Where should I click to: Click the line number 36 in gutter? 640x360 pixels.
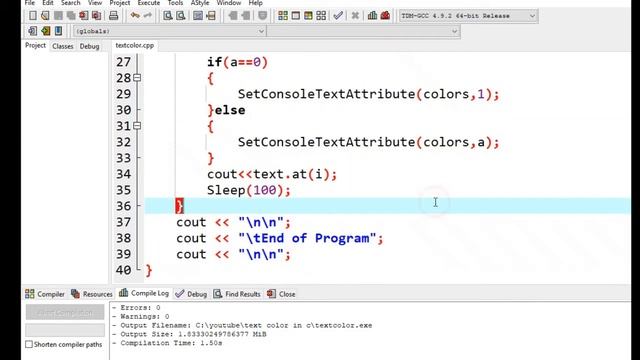(x=124, y=206)
